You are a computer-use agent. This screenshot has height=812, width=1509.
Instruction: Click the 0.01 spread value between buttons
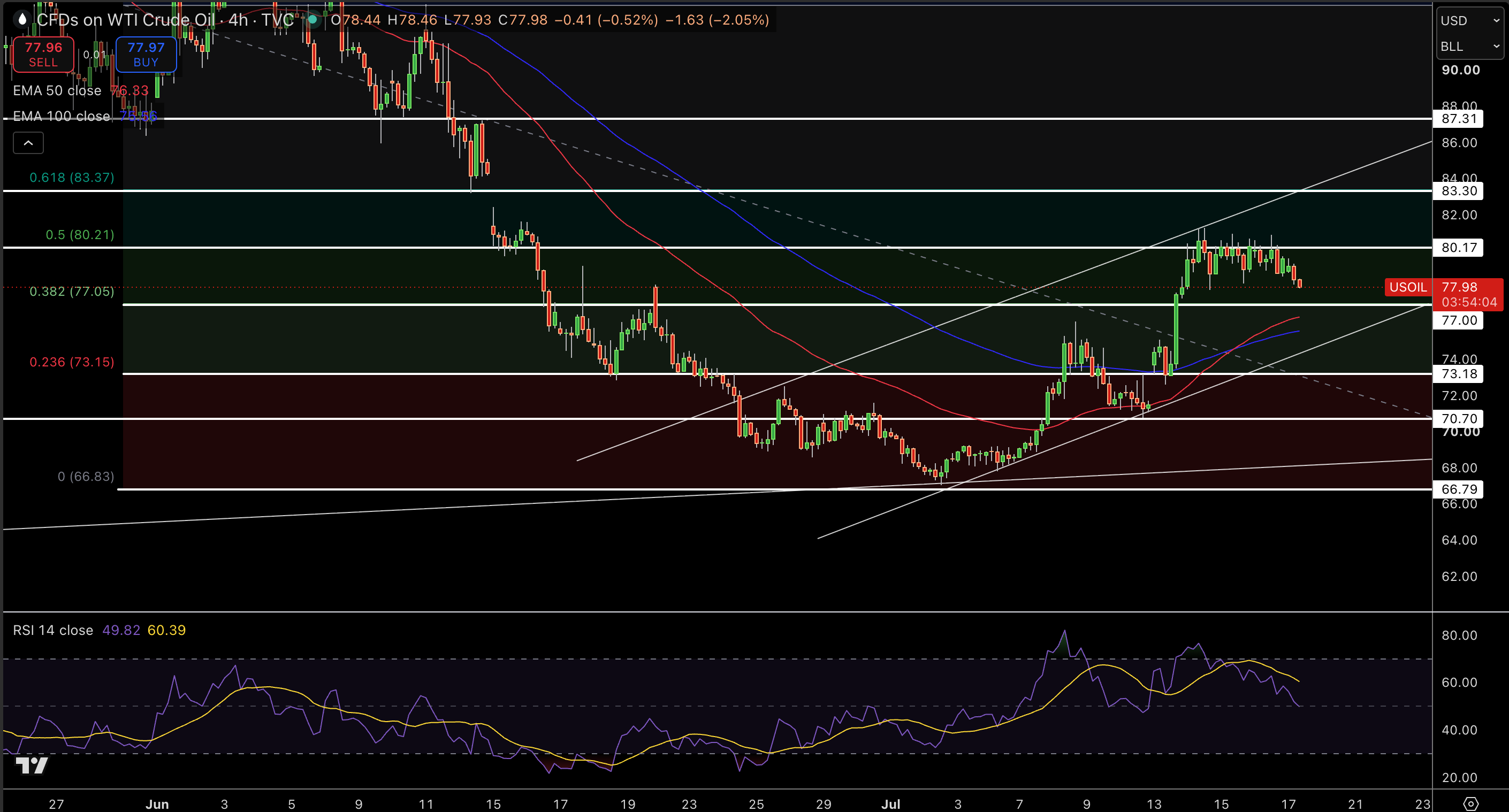tap(94, 55)
